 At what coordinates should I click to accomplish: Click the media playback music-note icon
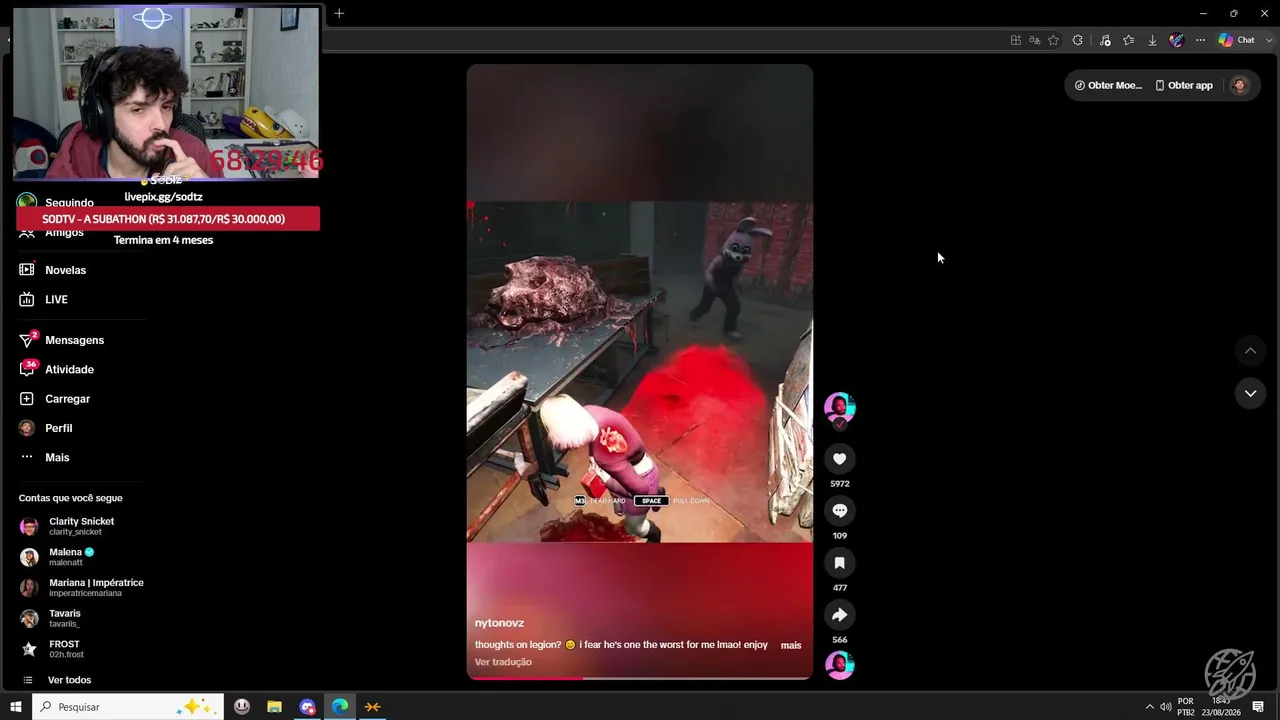point(1105,40)
